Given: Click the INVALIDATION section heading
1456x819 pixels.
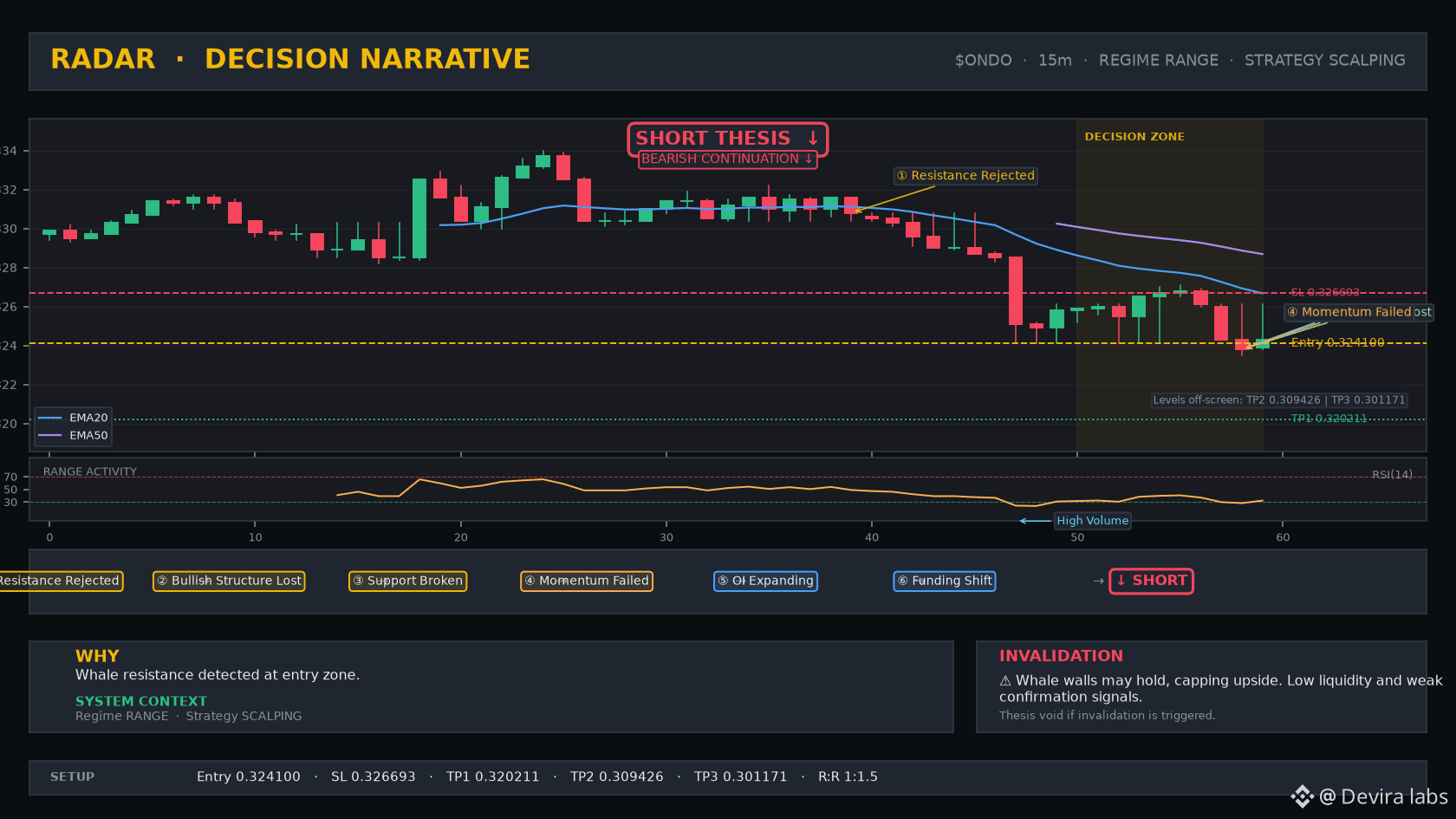Looking at the screenshot, I should pos(1061,656).
